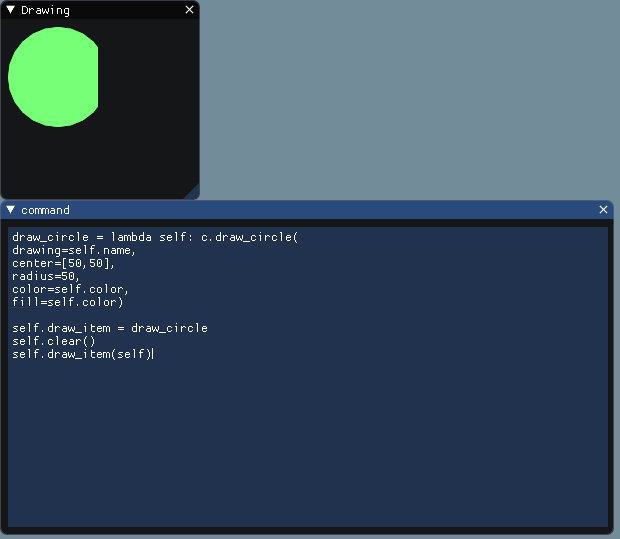Click on the 'color=self.color,' line

(x=70, y=289)
